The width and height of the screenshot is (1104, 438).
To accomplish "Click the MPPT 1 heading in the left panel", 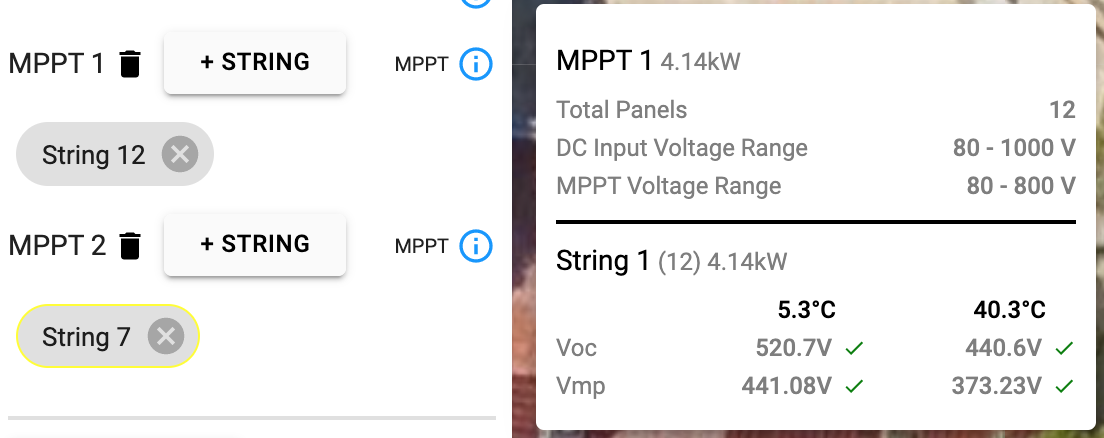I will point(56,64).
